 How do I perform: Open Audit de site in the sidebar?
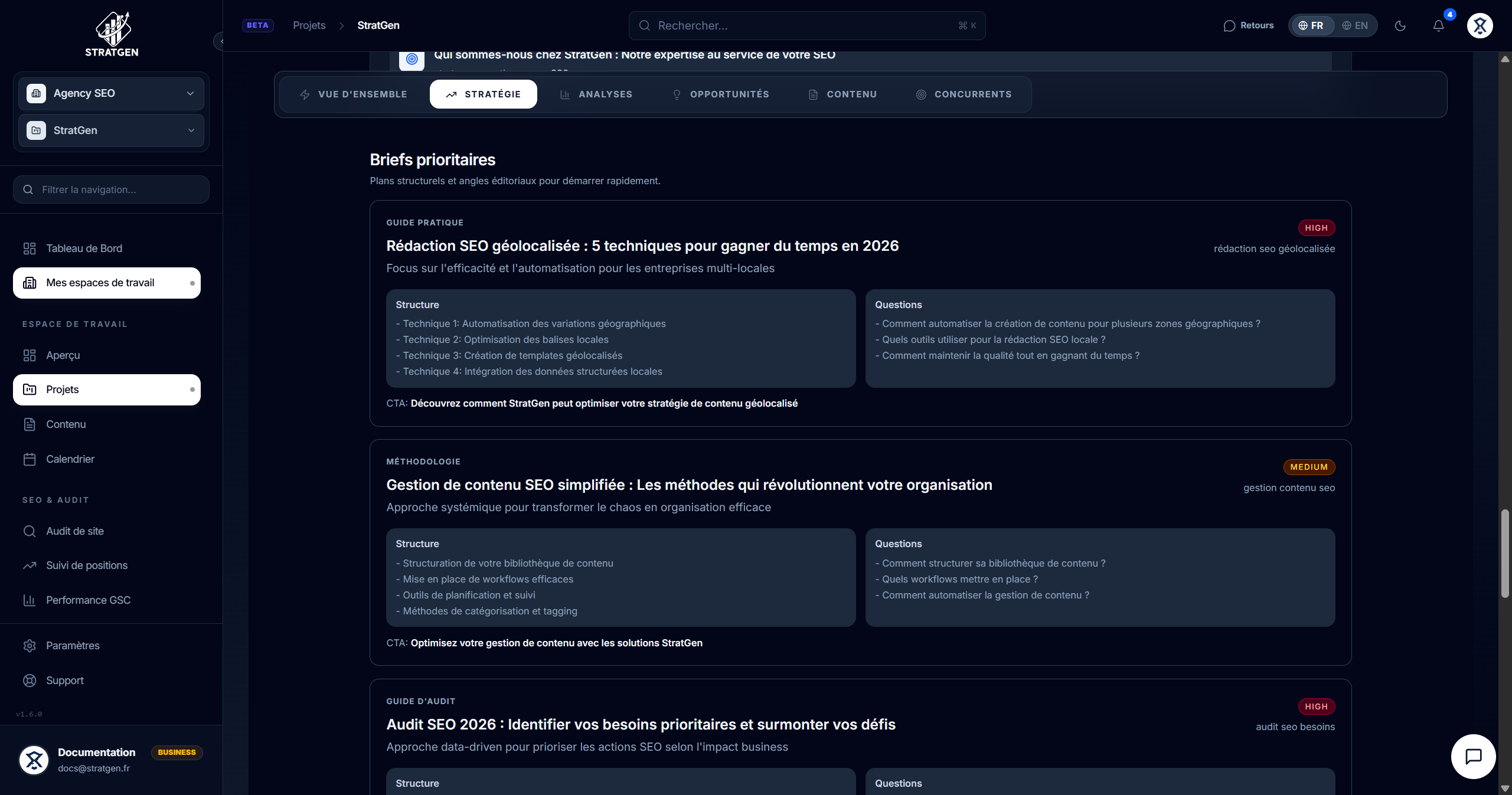click(75, 531)
